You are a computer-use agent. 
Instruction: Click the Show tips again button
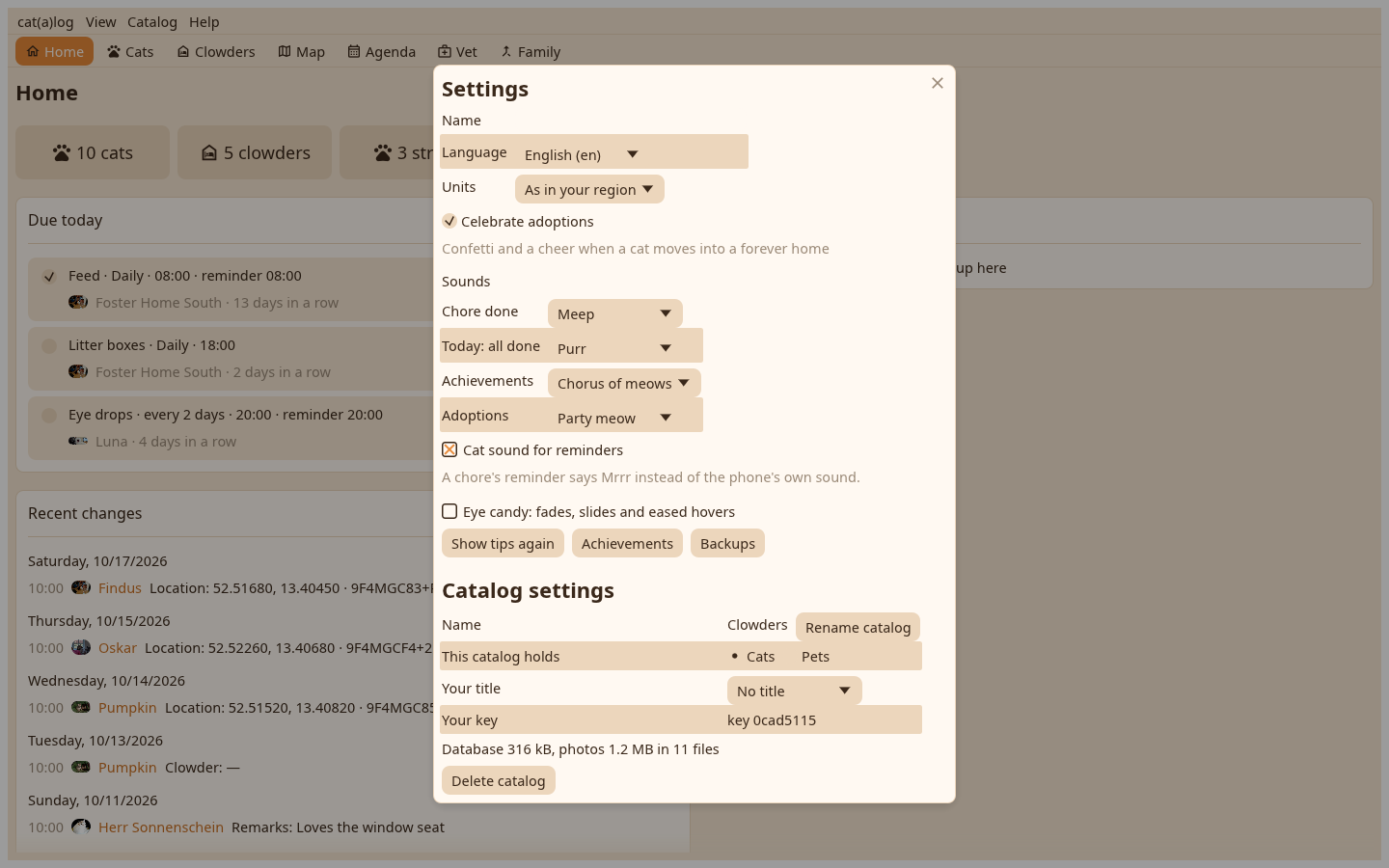[503, 543]
